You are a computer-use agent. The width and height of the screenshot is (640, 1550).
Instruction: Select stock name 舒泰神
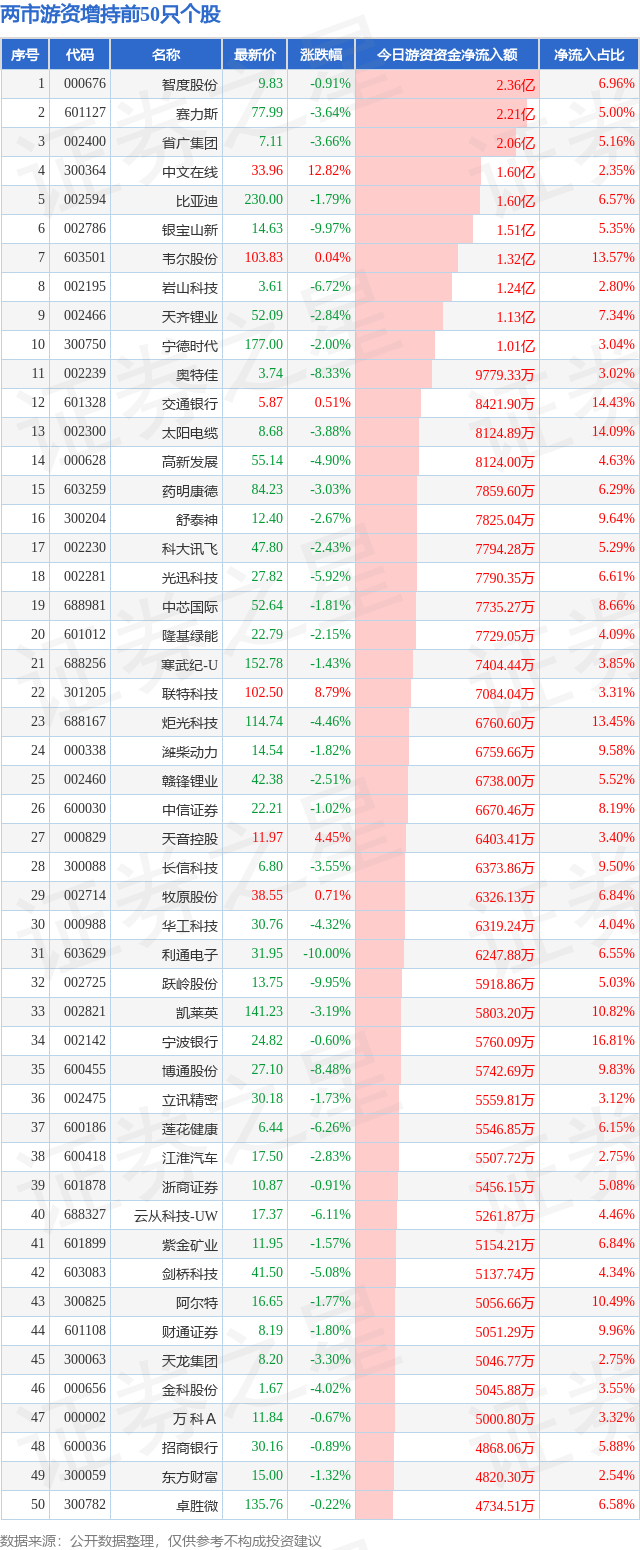tap(197, 519)
